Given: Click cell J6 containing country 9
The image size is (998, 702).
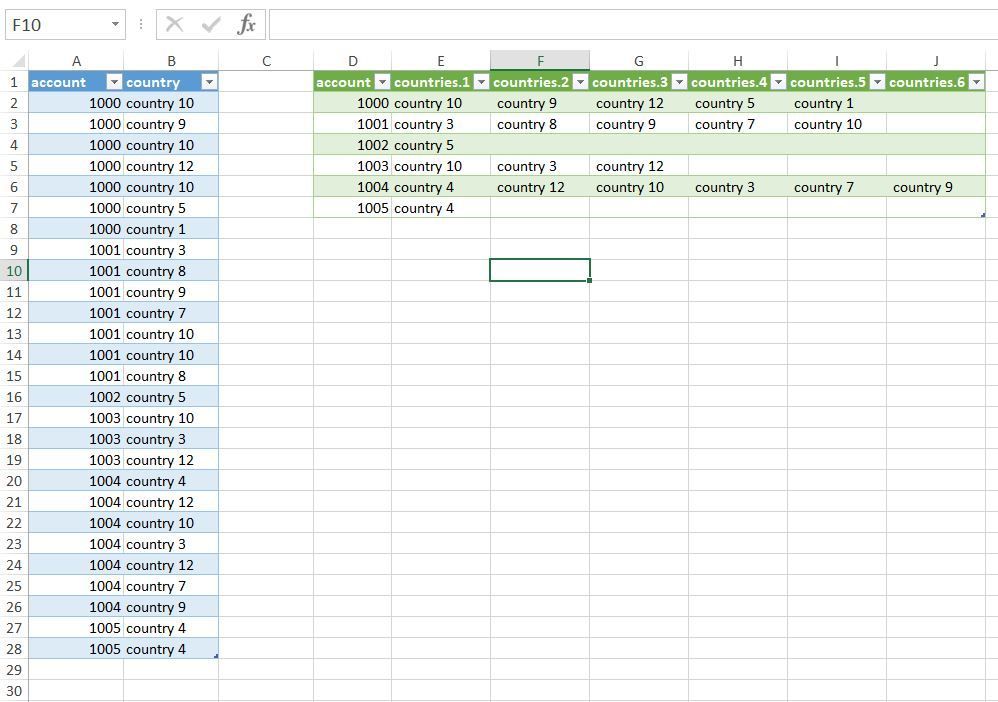Looking at the screenshot, I should (x=936, y=187).
